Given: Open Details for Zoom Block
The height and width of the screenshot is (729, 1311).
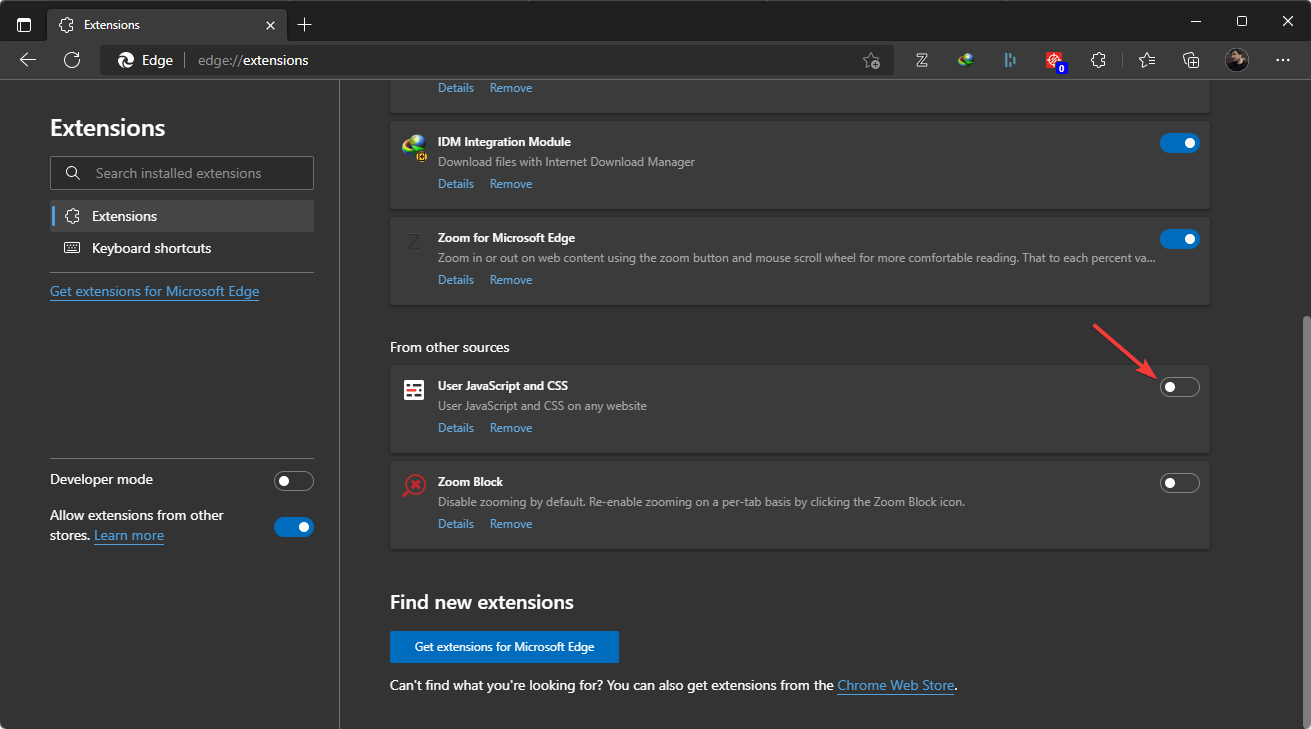Looking at the screenshot, I should tap(456, 524).
